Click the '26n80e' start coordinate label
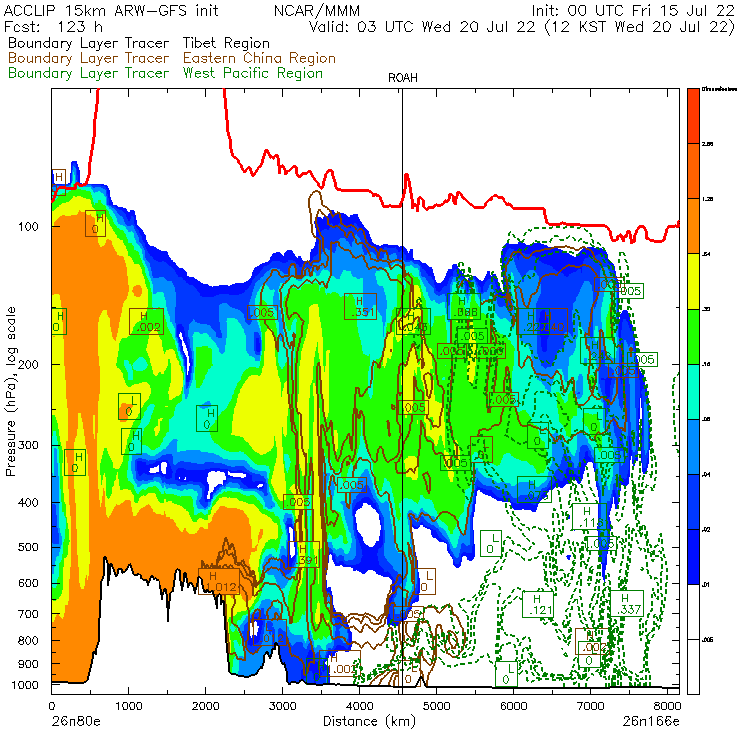This screenshot has height=740, width=740. (x=76, y=722)
